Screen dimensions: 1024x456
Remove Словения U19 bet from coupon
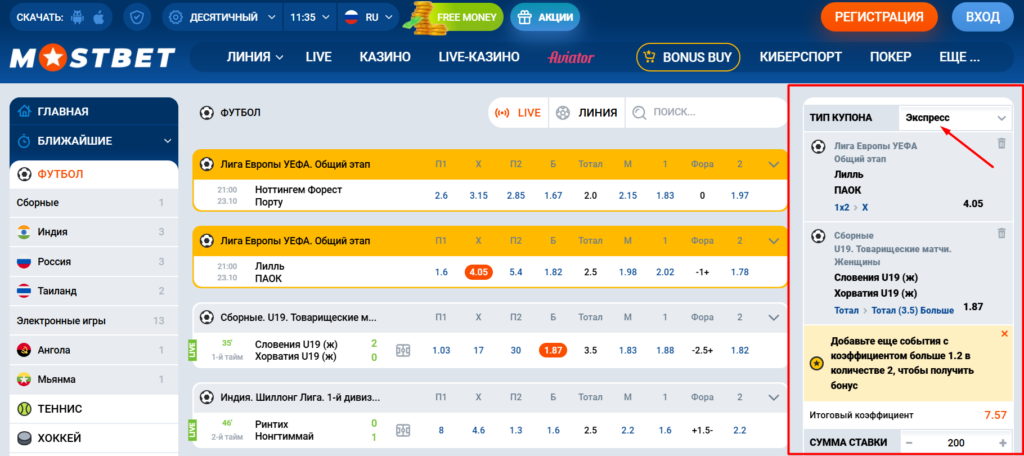[x=1002, y=233]
